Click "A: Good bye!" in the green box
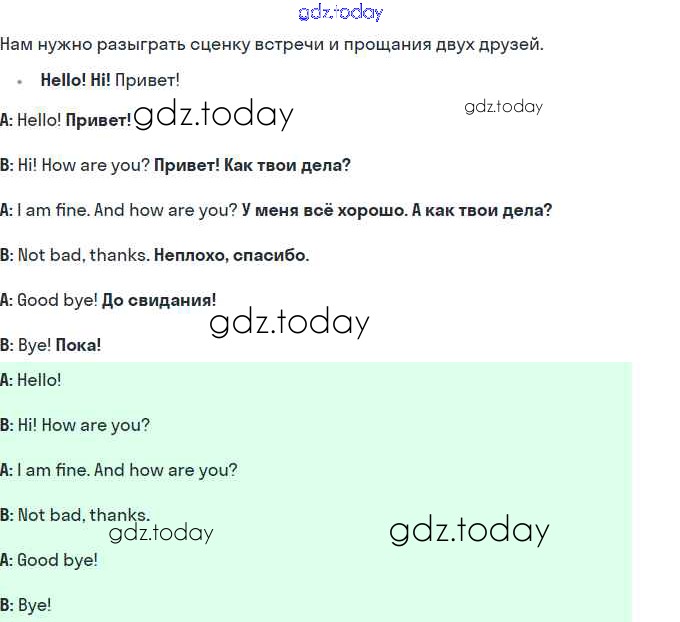 [x=49, y=560]
